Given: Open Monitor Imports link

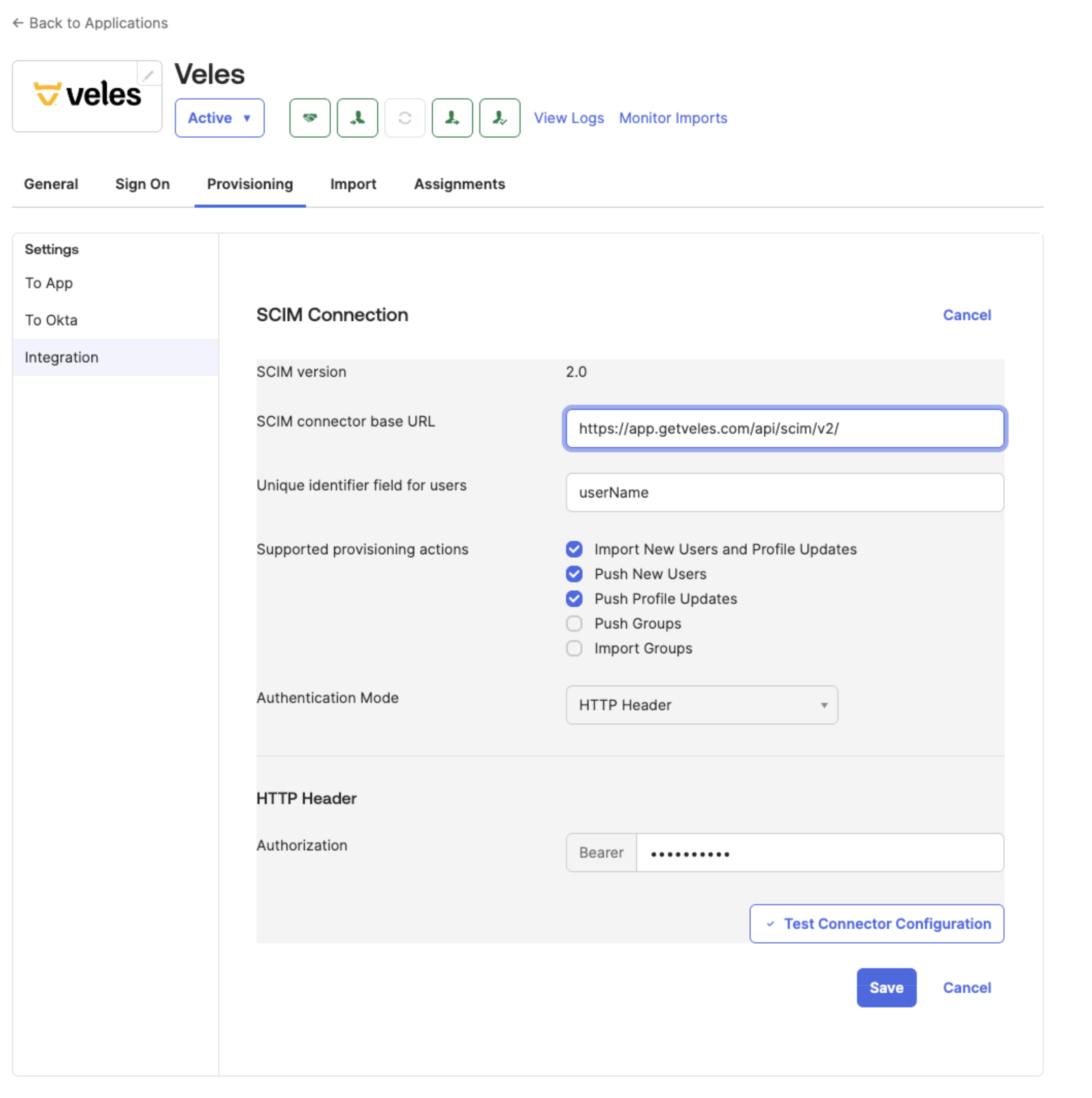Looking at the screenshot, I should [673, 118].
